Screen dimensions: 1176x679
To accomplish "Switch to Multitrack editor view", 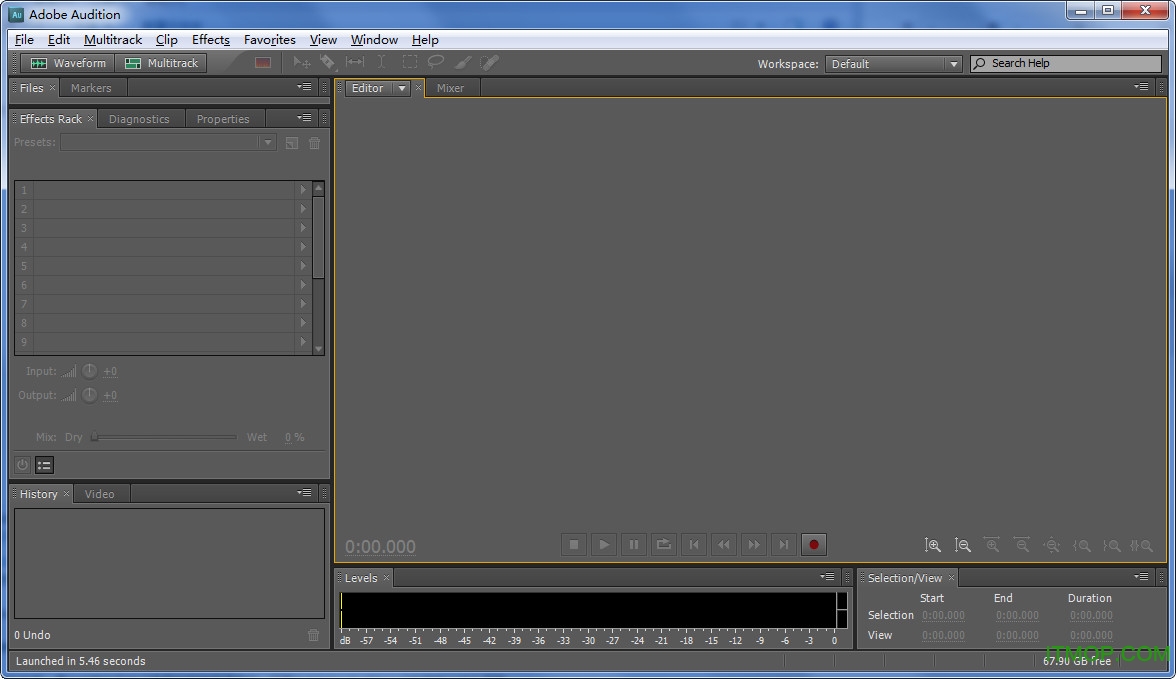I will click(x=161, y=63).
